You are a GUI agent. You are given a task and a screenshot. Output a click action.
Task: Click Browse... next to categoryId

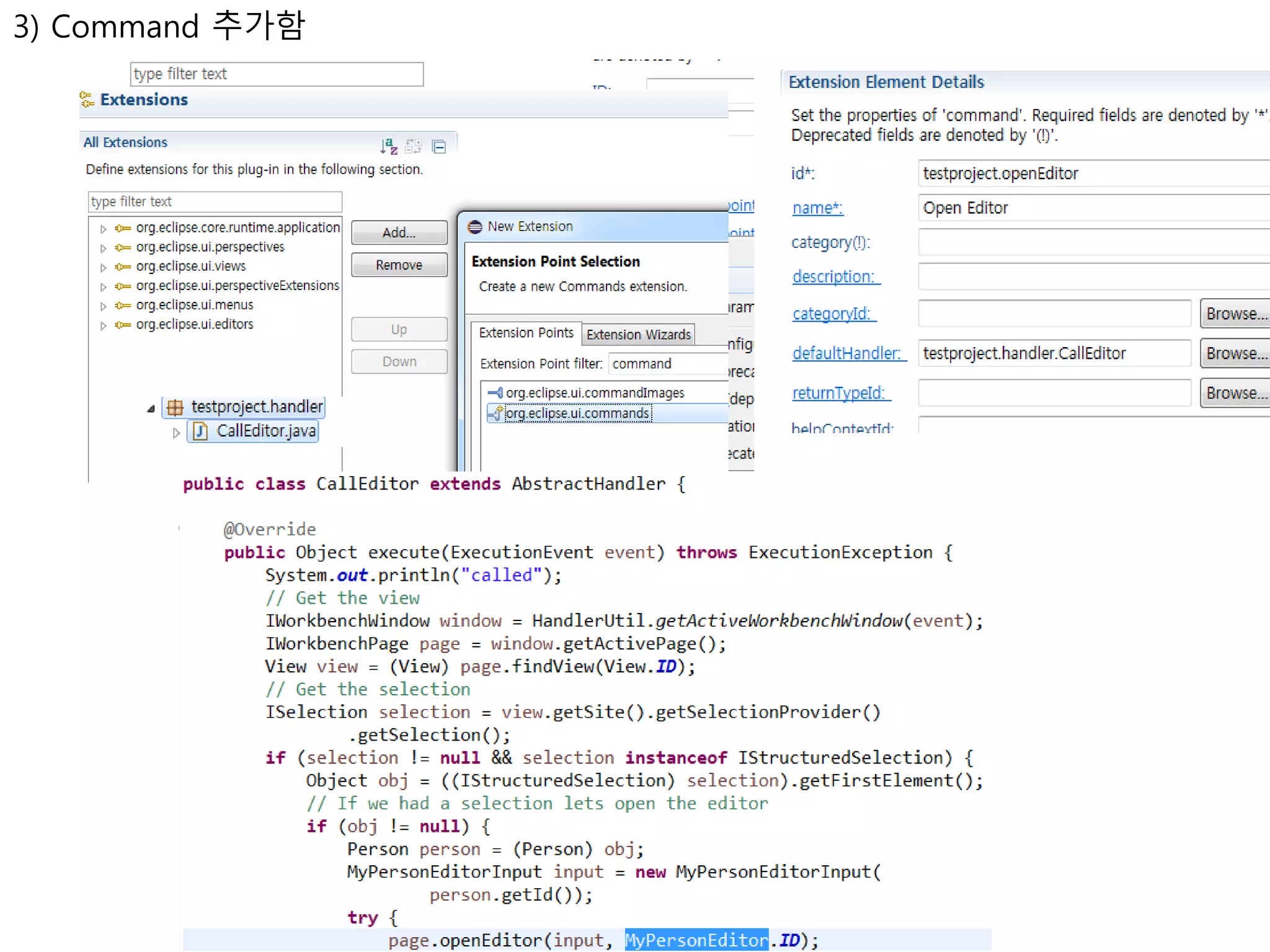(1235, 314)
